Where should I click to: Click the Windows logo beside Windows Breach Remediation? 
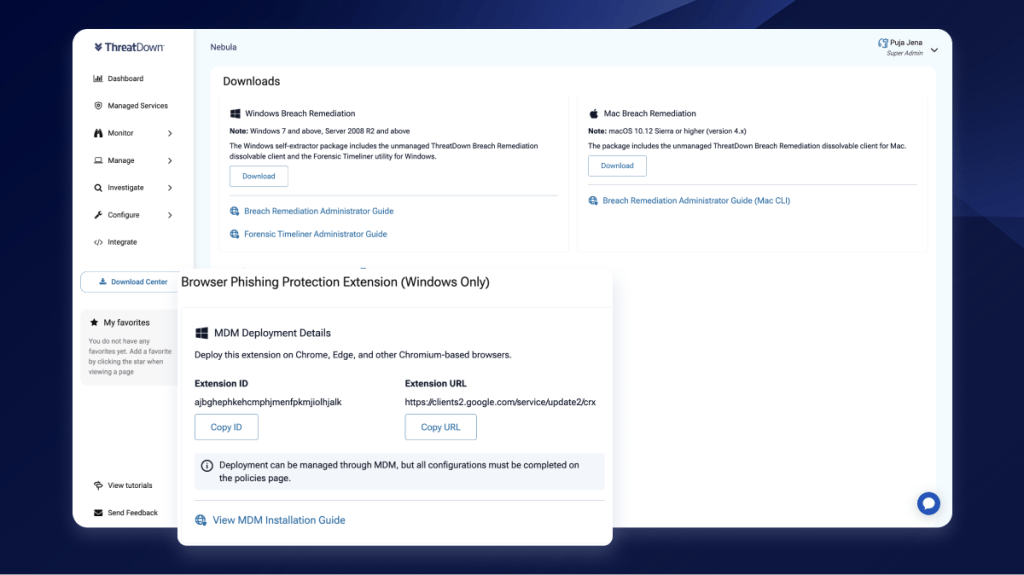235,114
